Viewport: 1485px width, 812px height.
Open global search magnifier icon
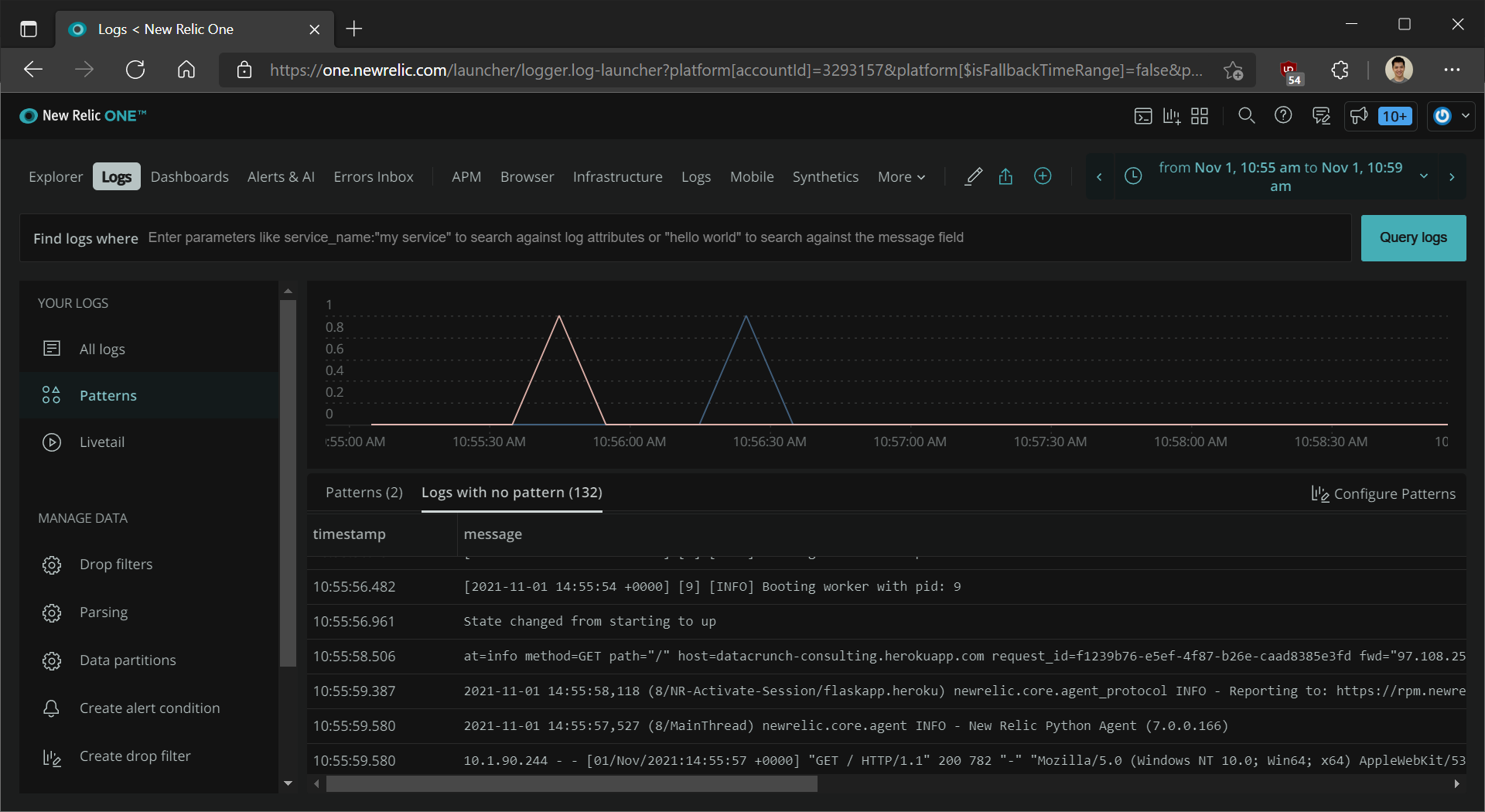[1246, 116]
